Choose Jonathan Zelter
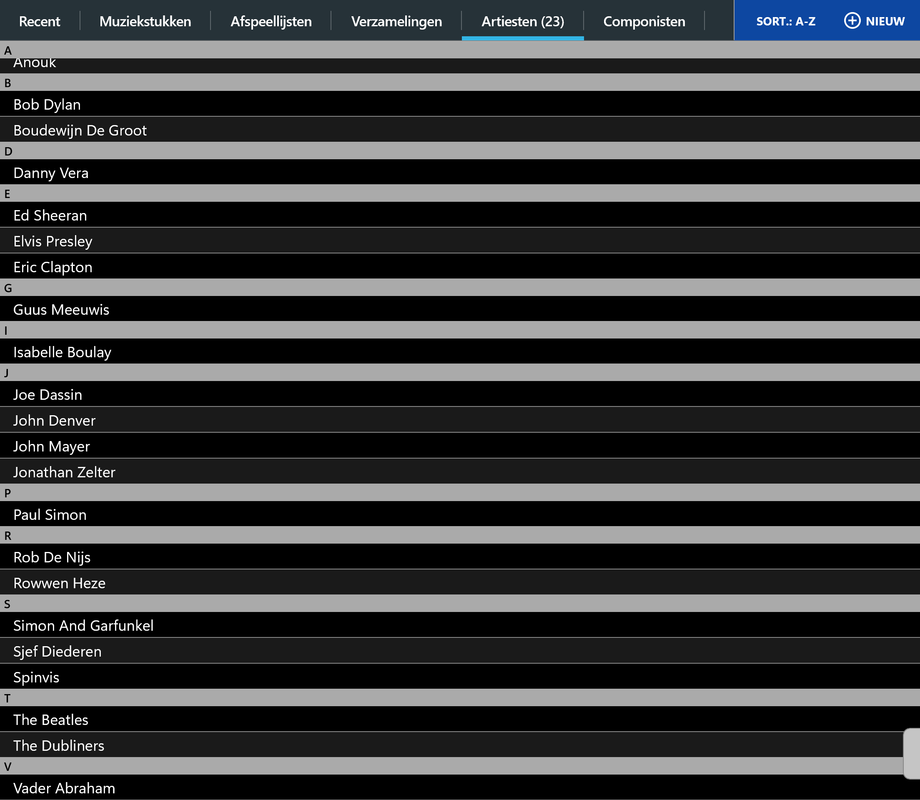The width and height of the screenshot is (920, 800). tap(460, 472)
